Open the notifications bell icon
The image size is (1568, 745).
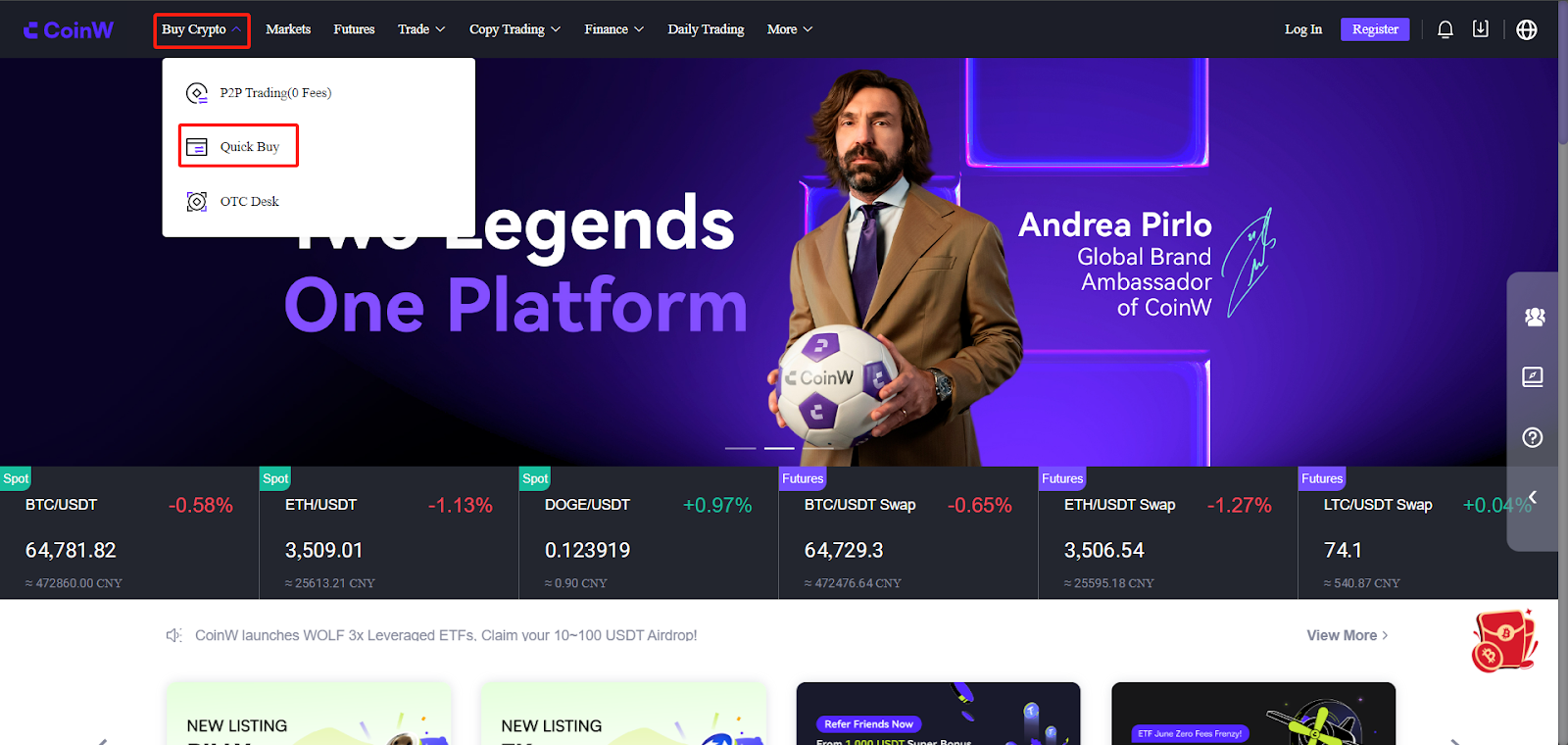pyautogui.click(x=1445, y=29)
